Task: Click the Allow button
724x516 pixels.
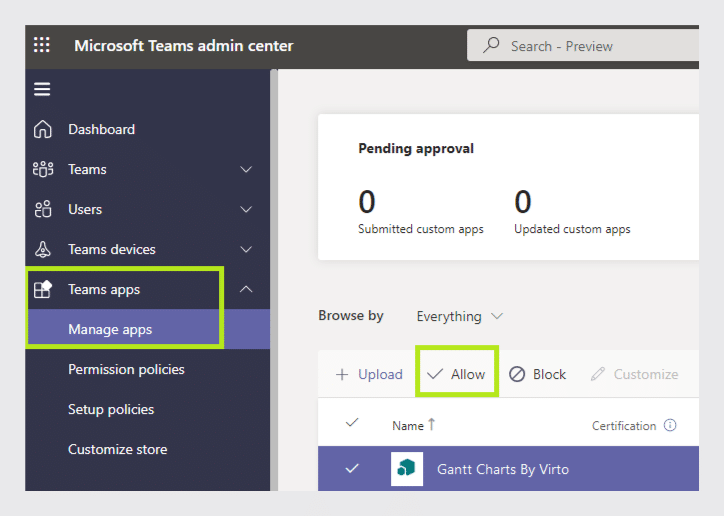Action: 456,374
